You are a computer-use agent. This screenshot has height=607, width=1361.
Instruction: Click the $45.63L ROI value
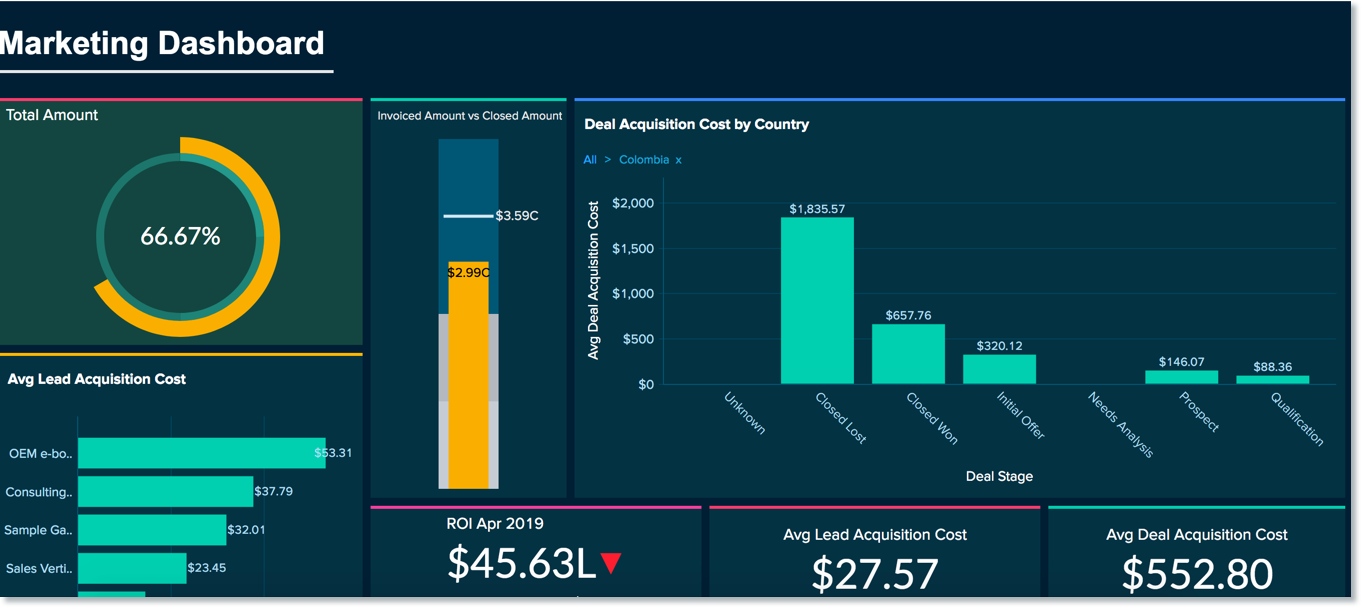[x=521, y=564]
